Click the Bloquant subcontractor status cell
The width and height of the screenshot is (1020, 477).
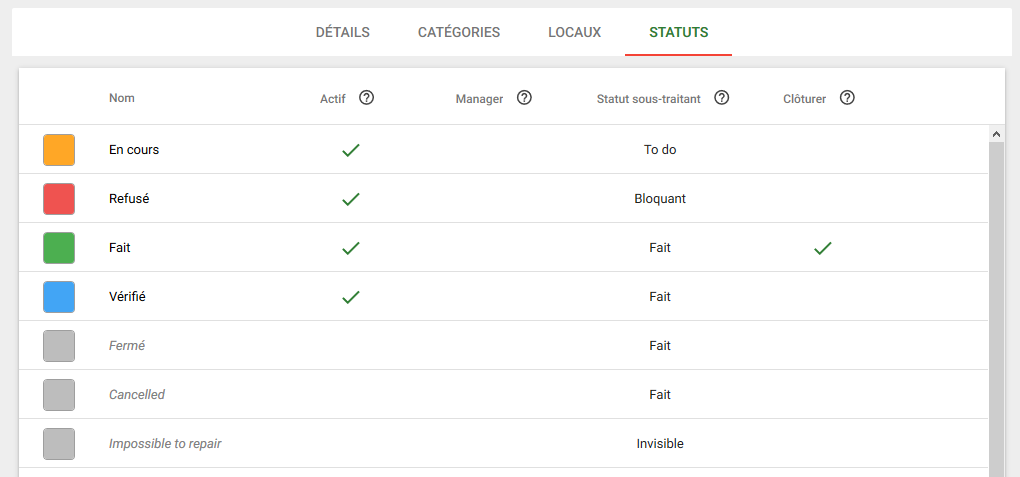pos(660,198)
